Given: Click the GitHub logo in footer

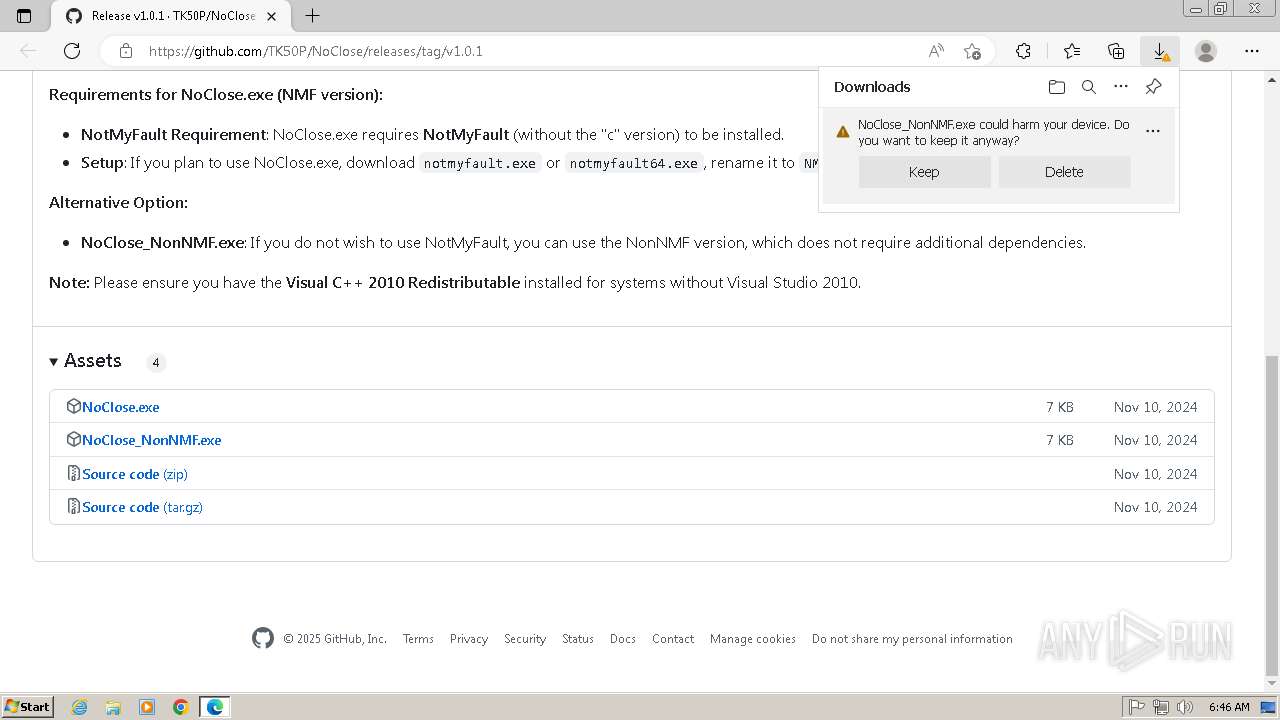Looking at the screenshot, I should pyautogui.click(x=263, y=638).
